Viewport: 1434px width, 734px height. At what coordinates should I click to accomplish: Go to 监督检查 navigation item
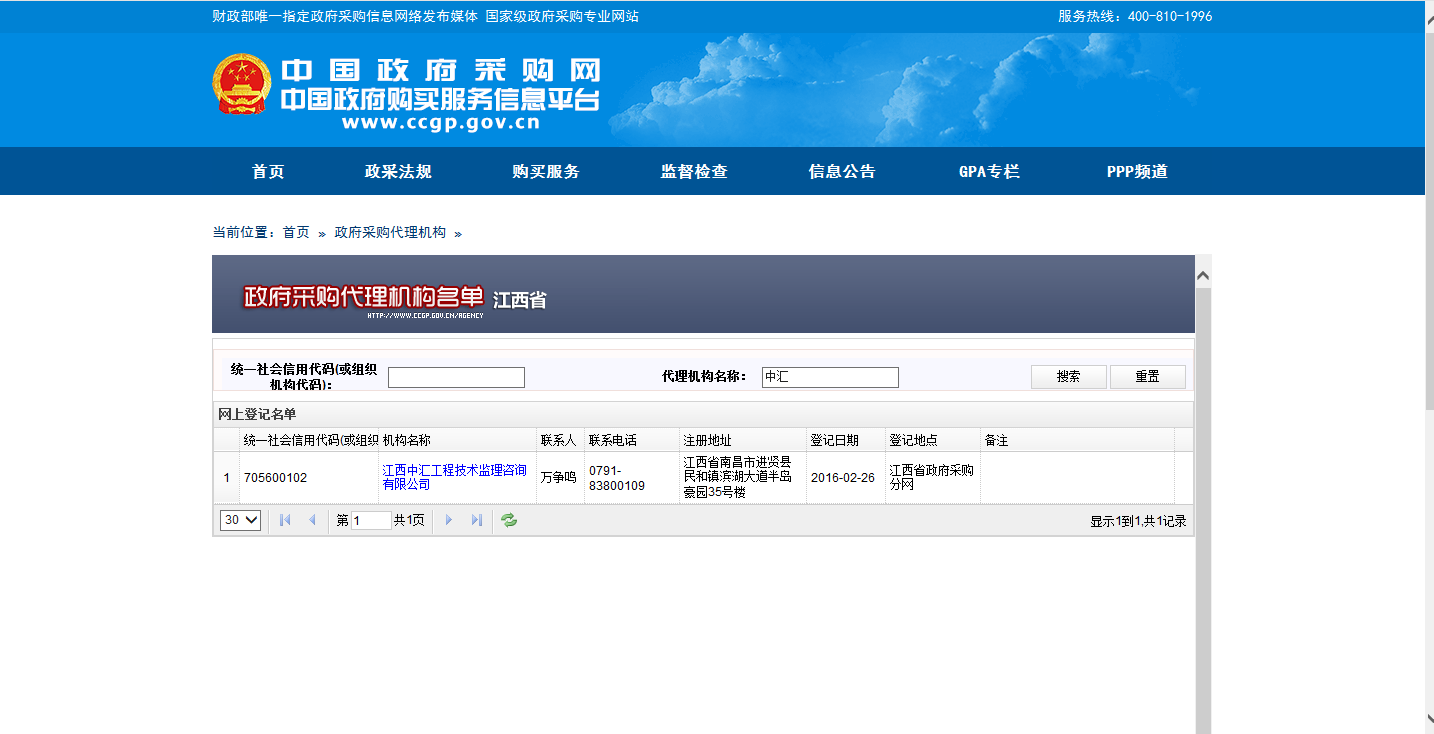pos(694,171)
